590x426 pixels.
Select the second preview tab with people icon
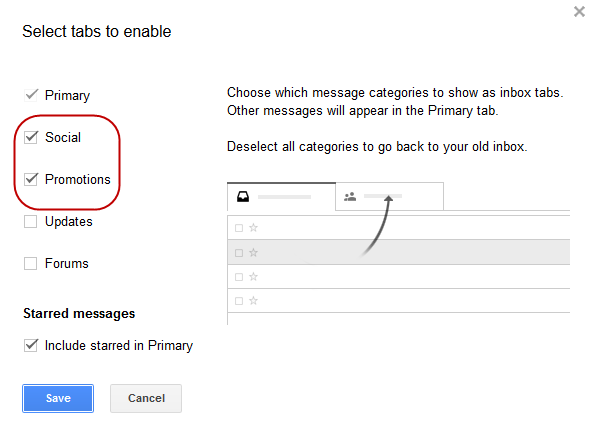pyautogui.click(x=389, y=196)
